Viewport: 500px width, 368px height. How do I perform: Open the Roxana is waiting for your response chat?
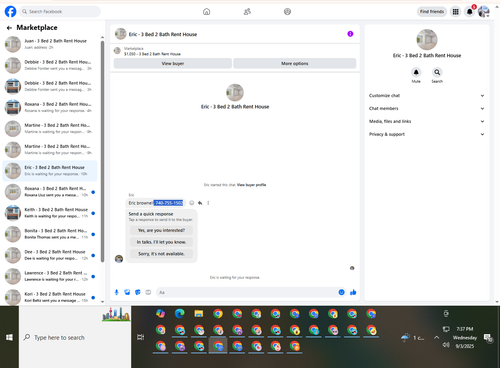[x=50, y=107]
